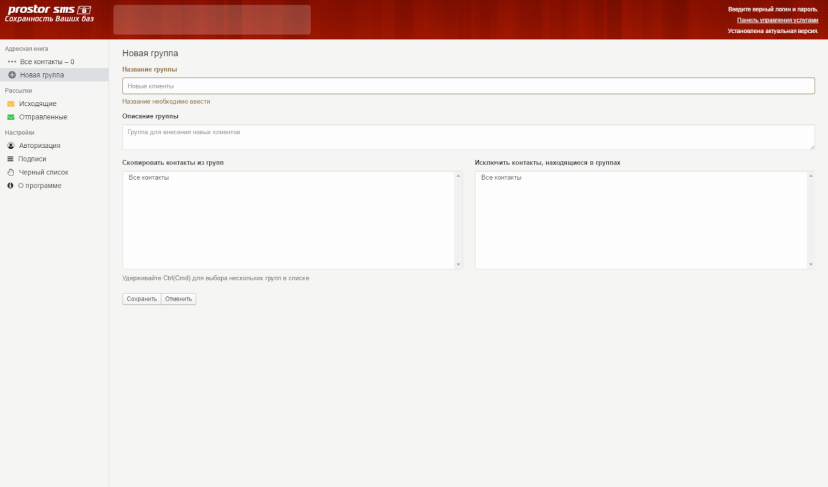Click the hand icon for Черный список
This screenshot has width=828, height=487.
11,172
